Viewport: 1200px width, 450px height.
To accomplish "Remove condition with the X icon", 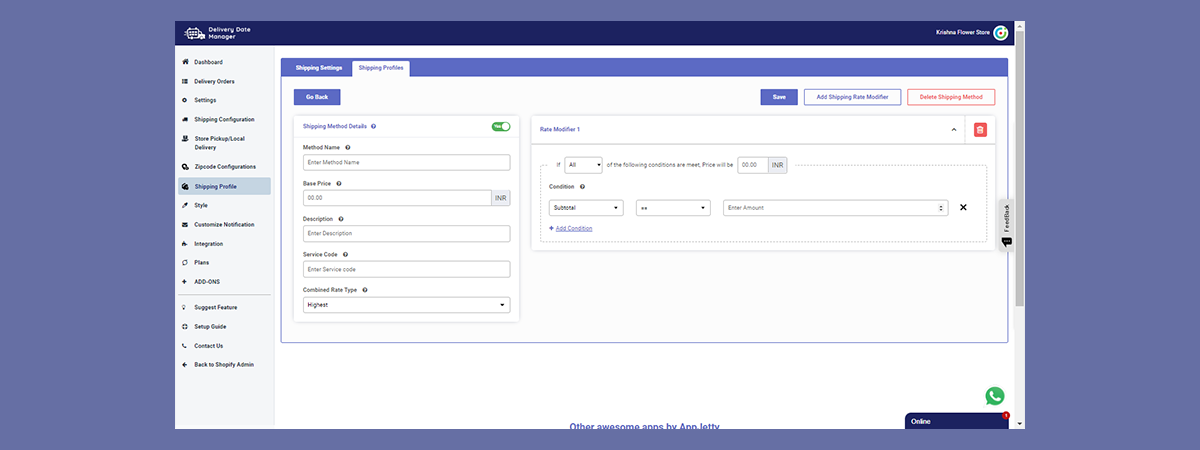I will (x=963, y=208).
